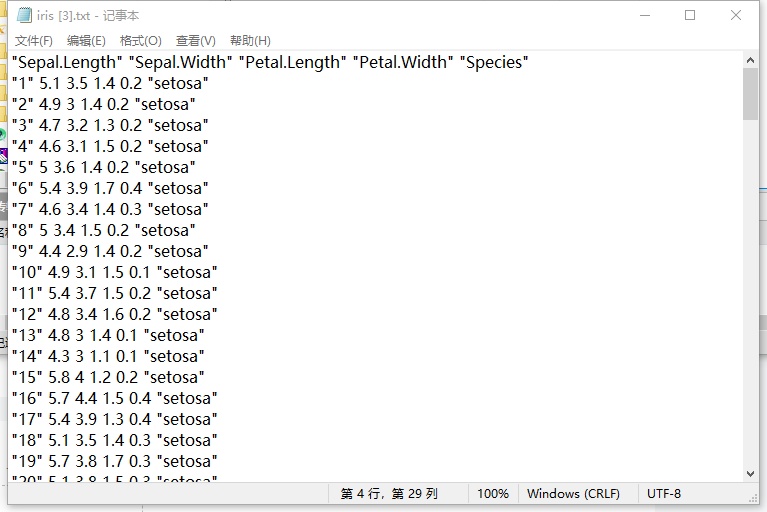Screen dimensions: 767x512
Task: Open the 格式(O) menu
Action: pyautogui.click(x=140, y=41)
